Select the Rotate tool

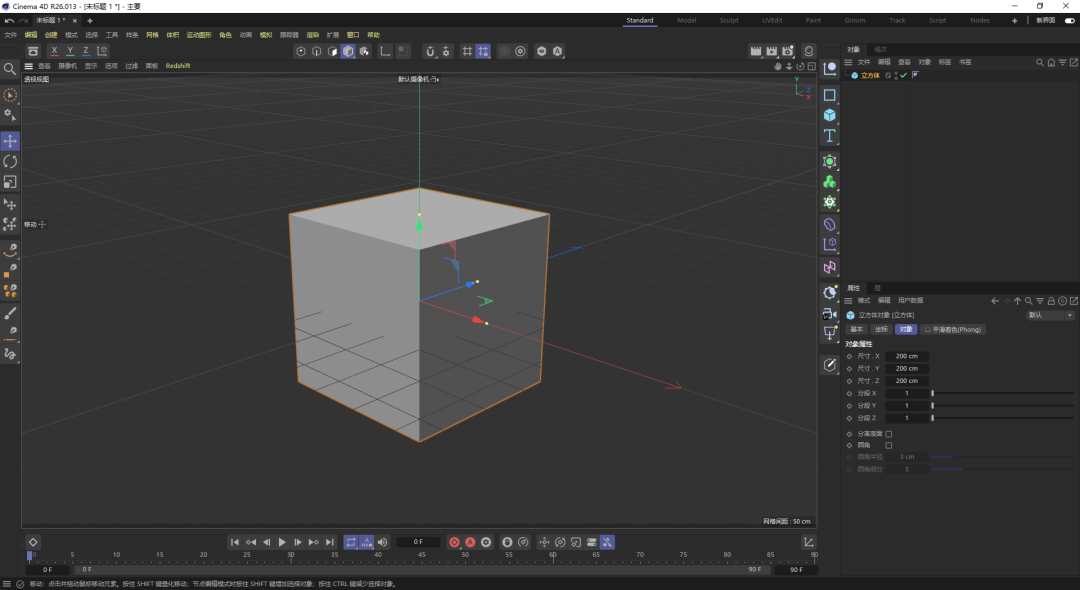point(10,161)
